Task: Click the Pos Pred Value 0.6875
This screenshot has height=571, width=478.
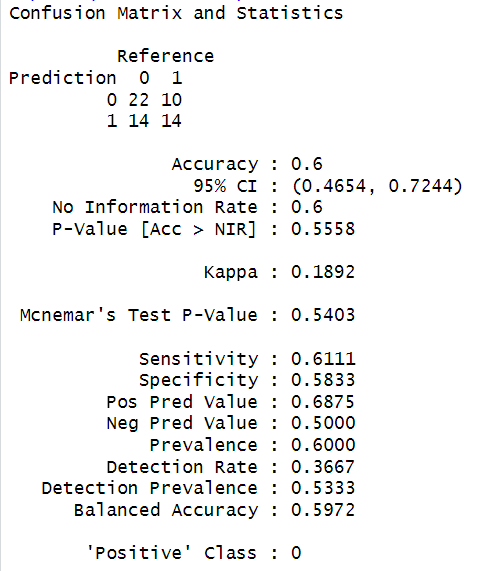Action: pyautogui.click(x=323, y=402)
